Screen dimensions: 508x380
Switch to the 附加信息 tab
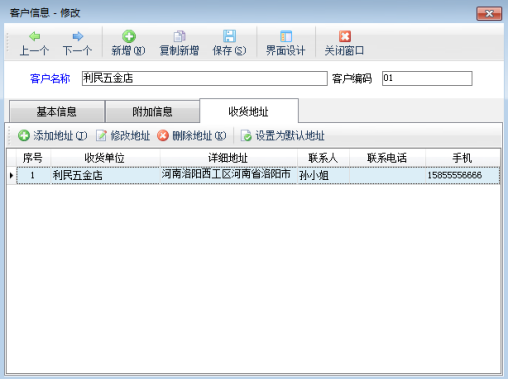(x=152, y=112)
